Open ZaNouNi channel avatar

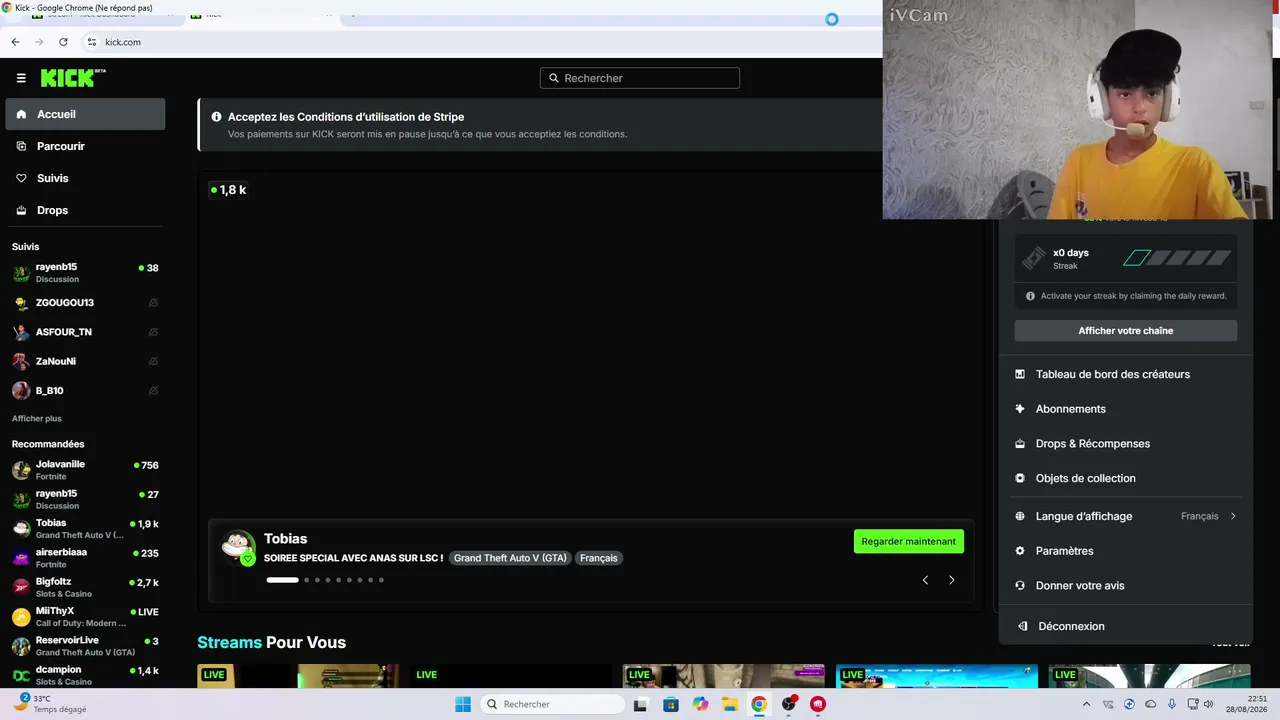click(21, 361)
